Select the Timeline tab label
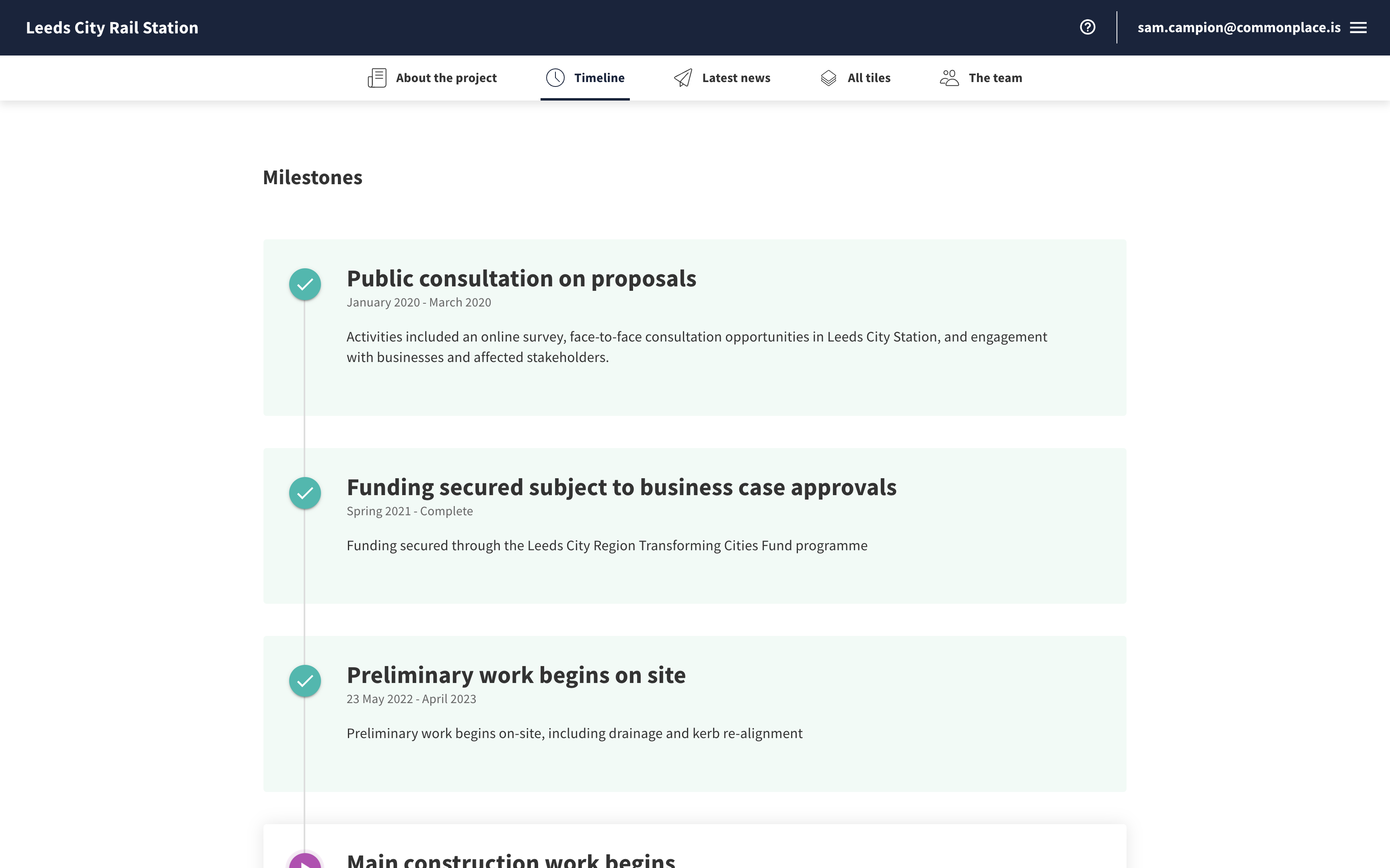Image resolution: width=1390 pixels, height=868 pixels. click(599, 78)
